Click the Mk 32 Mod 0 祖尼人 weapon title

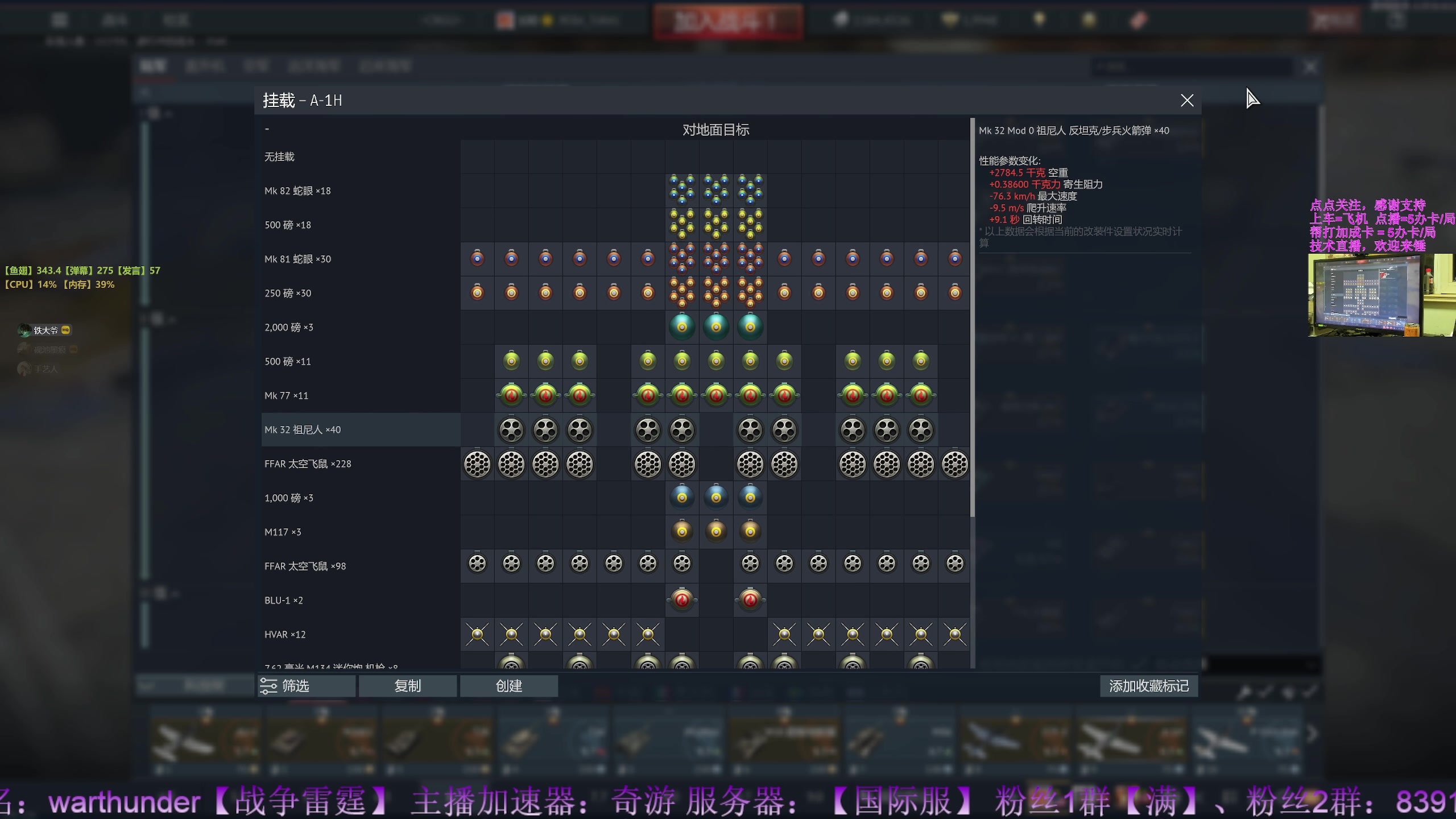[1074, 130]
